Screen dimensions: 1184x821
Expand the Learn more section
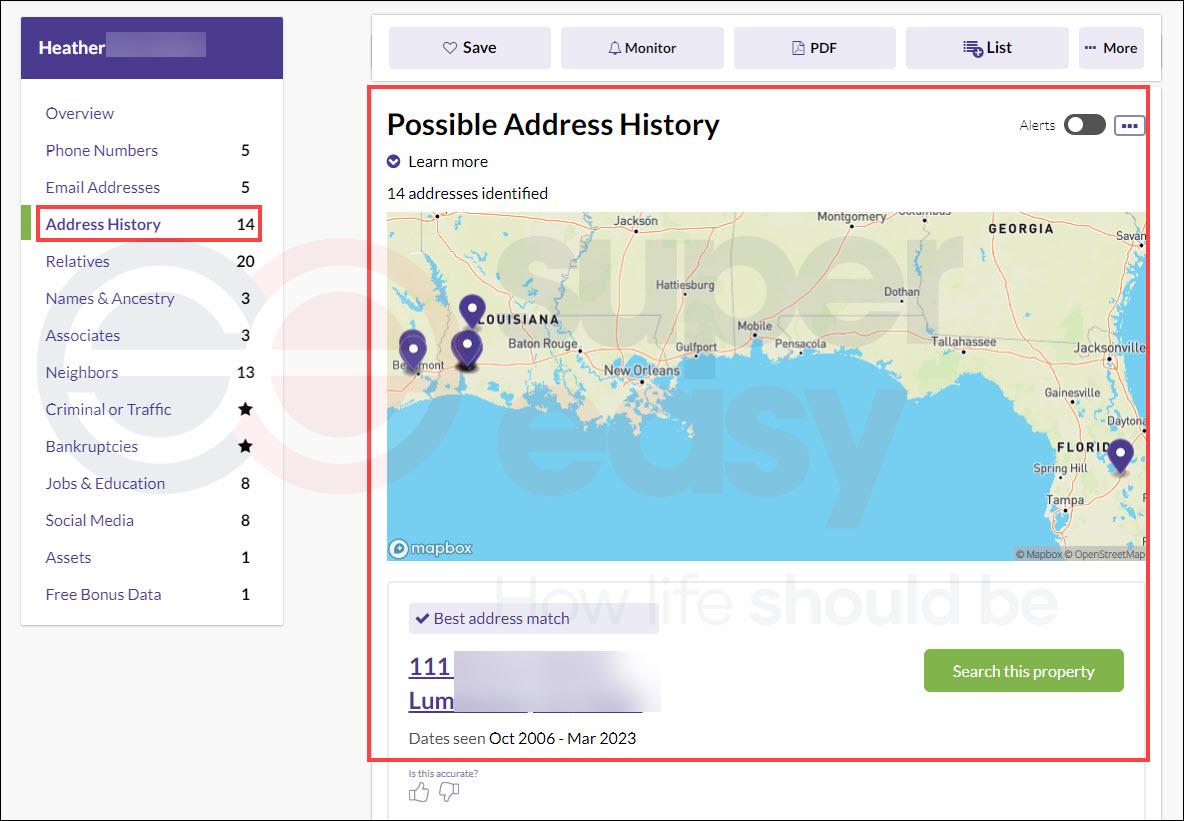click(437, 162)
